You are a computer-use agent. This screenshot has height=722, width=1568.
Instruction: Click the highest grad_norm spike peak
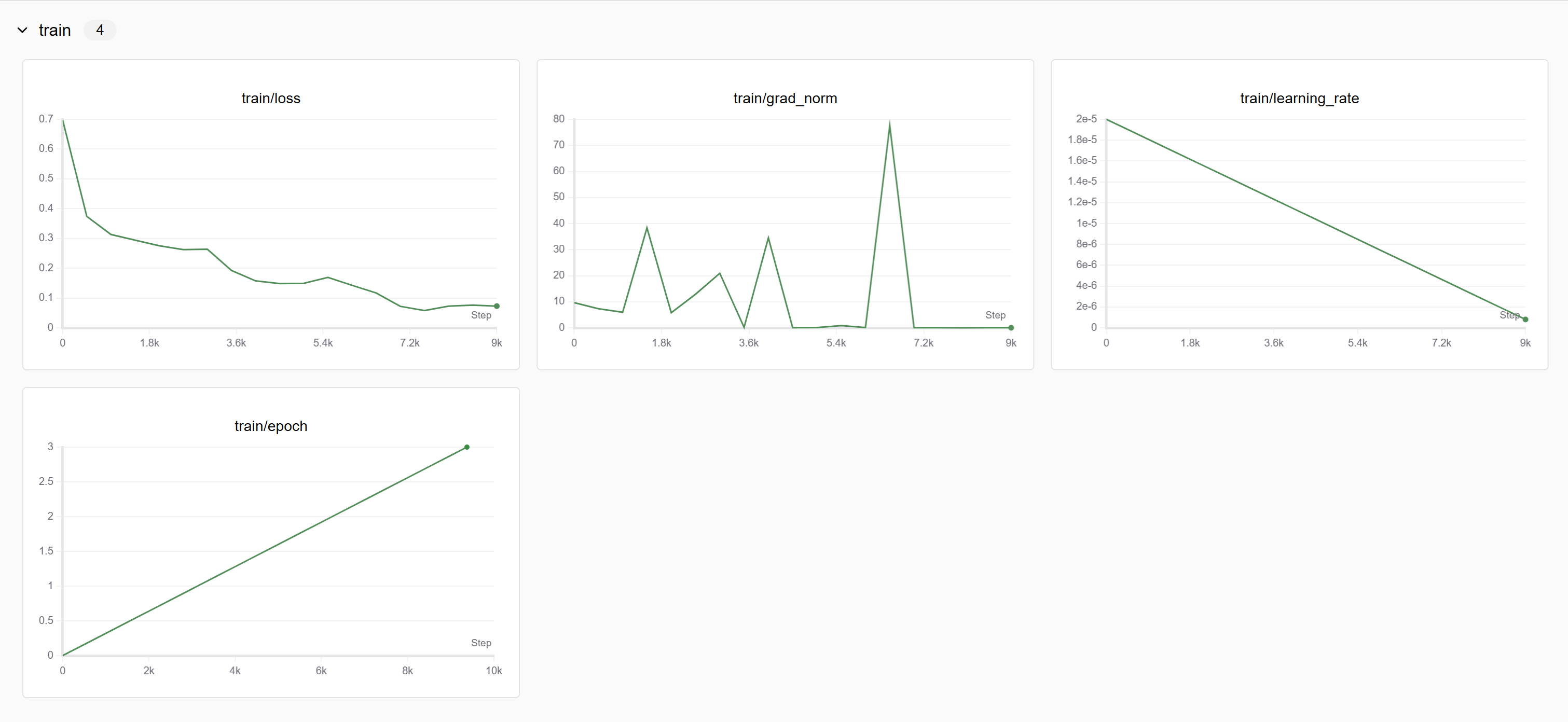coord(889,124)
